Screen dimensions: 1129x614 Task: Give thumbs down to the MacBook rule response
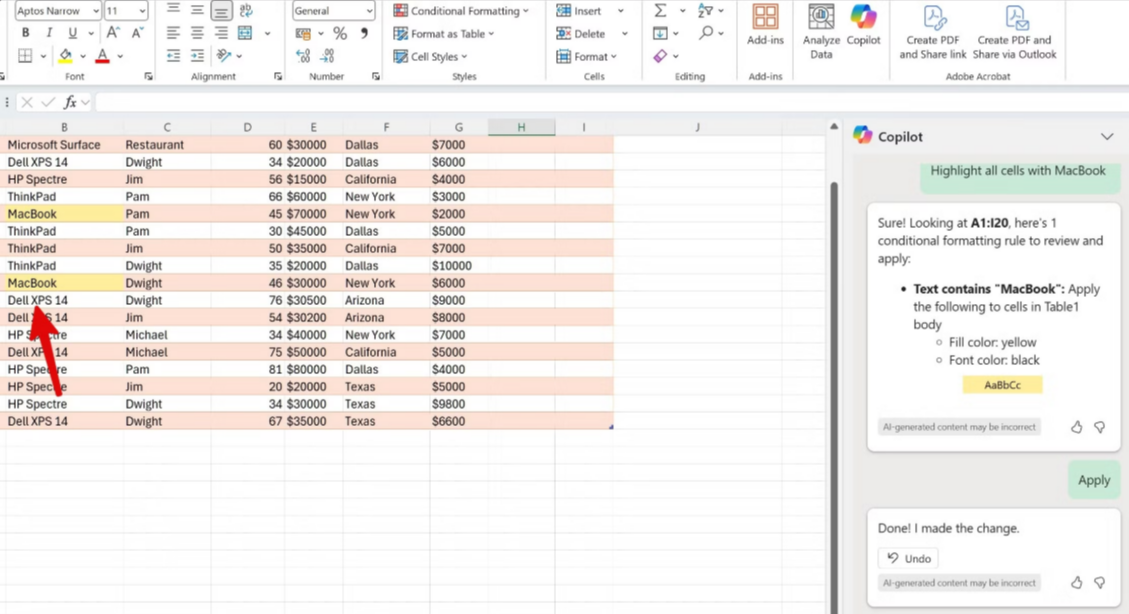[1099, 427]
